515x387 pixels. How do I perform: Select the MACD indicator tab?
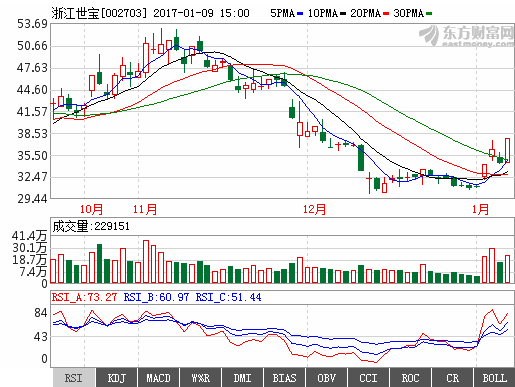pyautogui.click(x=158, y=378)
